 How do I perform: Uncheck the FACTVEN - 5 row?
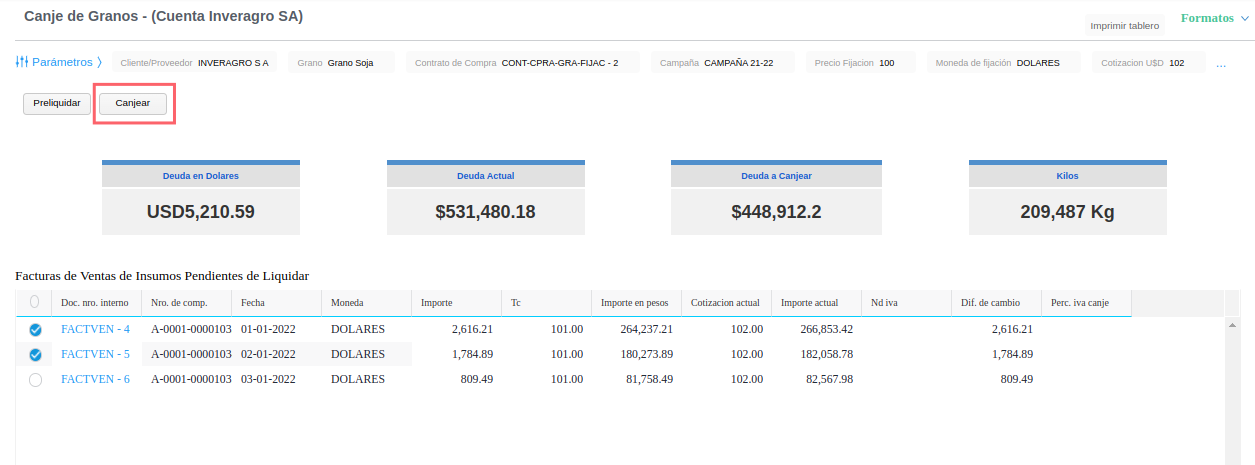pos(35,355)
